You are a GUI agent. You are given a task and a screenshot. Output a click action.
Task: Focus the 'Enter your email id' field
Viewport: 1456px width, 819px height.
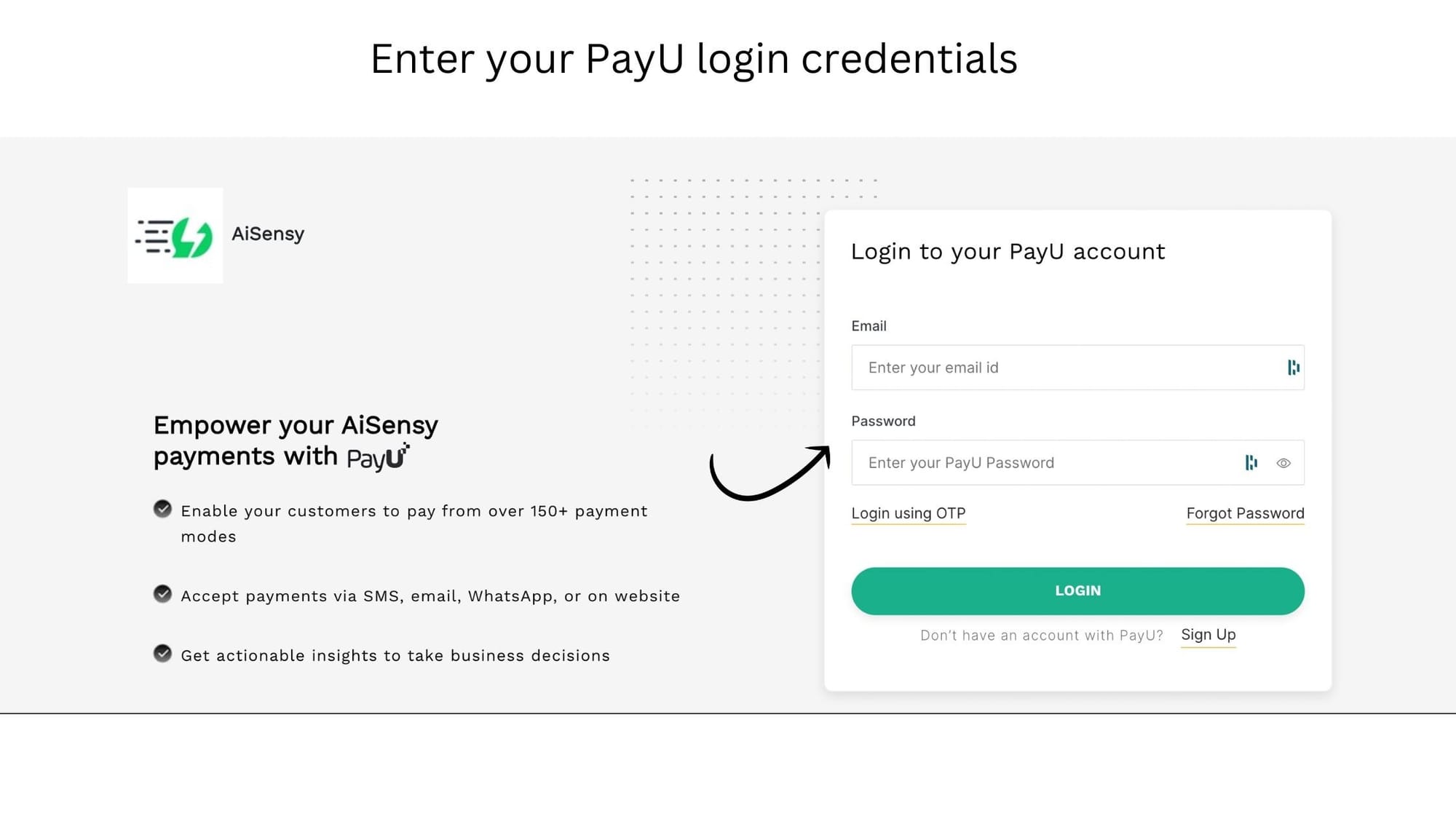pyautogui.click(x=1063, y=368)
